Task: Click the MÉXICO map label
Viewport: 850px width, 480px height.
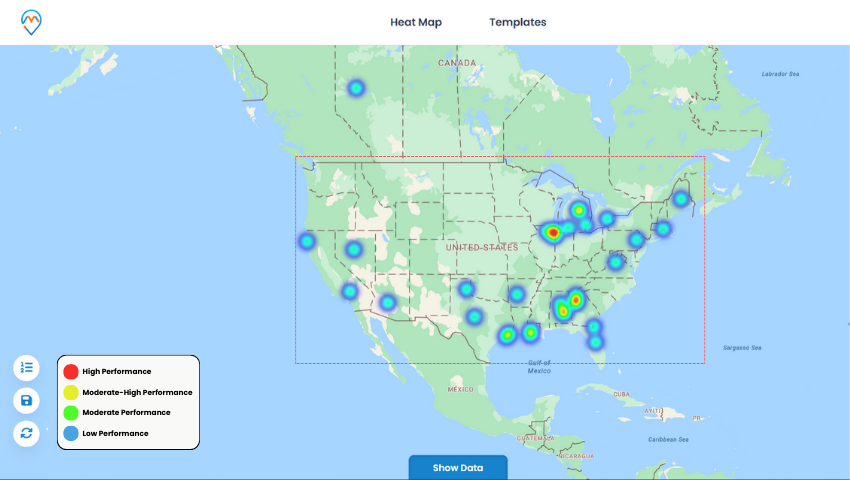Action: coord(460,388)
